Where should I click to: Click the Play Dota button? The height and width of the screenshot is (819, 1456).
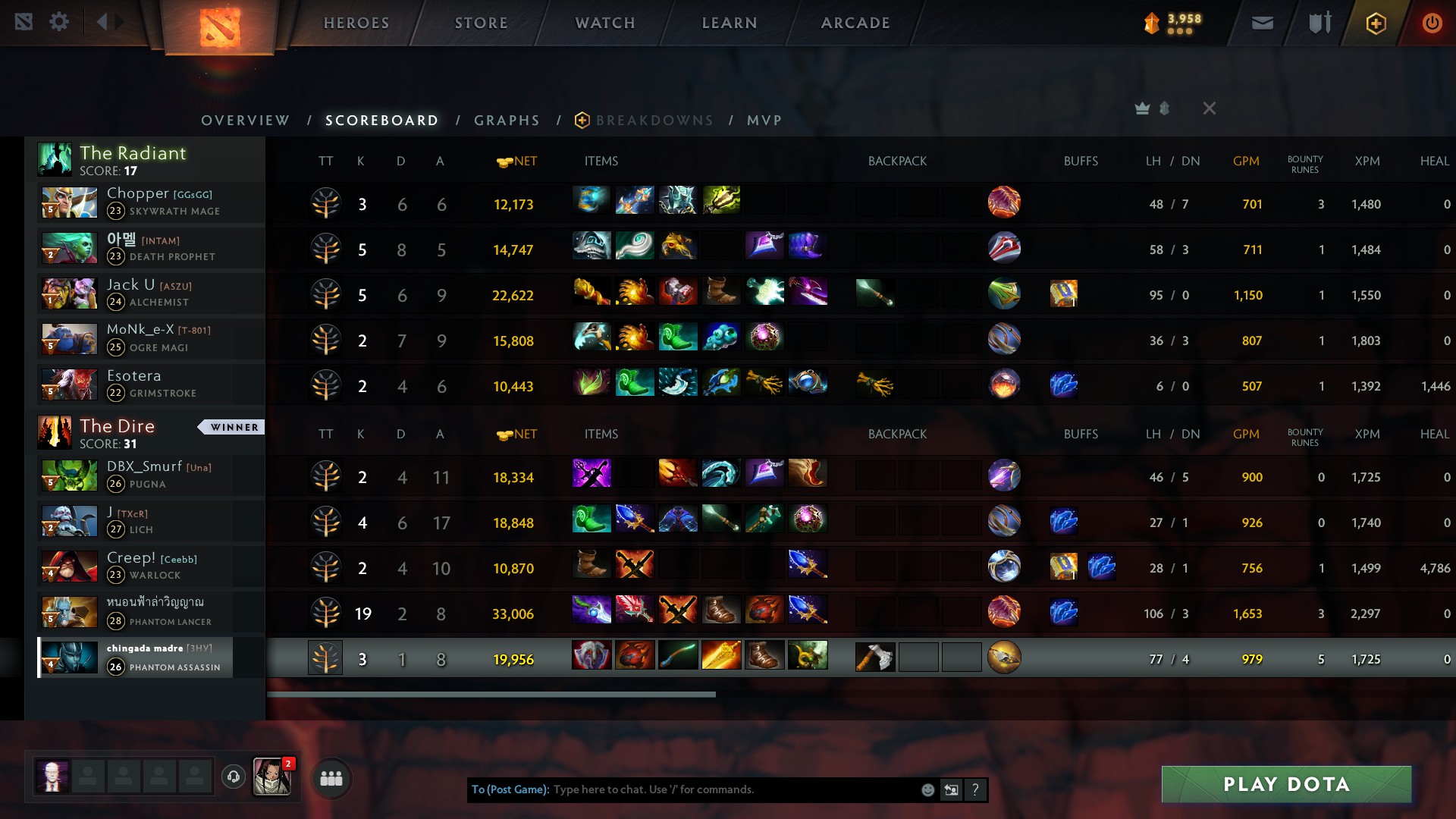tap(1286, 784)
